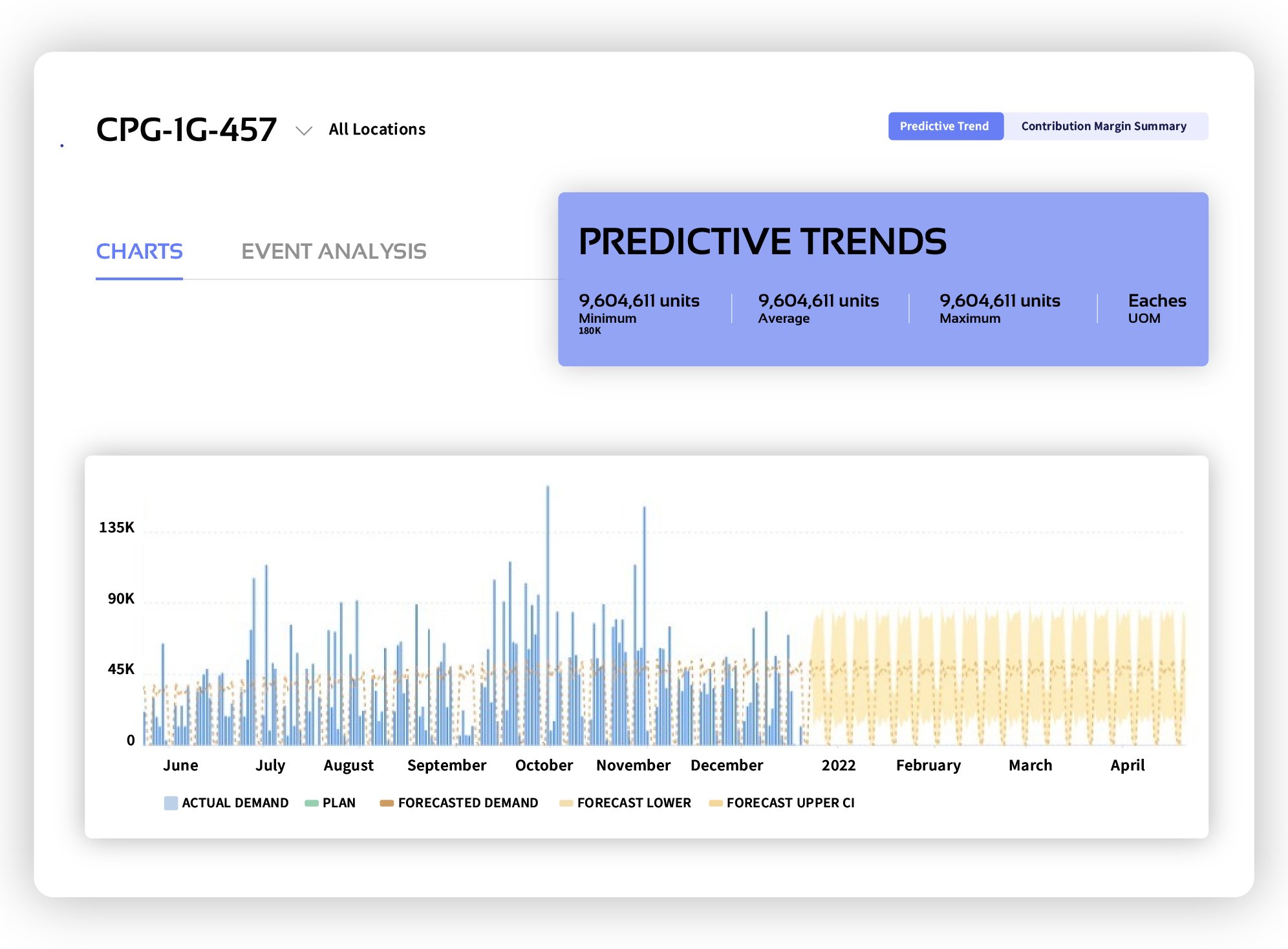
Task: Click the 2022 axis label
Action: point(839,765)
